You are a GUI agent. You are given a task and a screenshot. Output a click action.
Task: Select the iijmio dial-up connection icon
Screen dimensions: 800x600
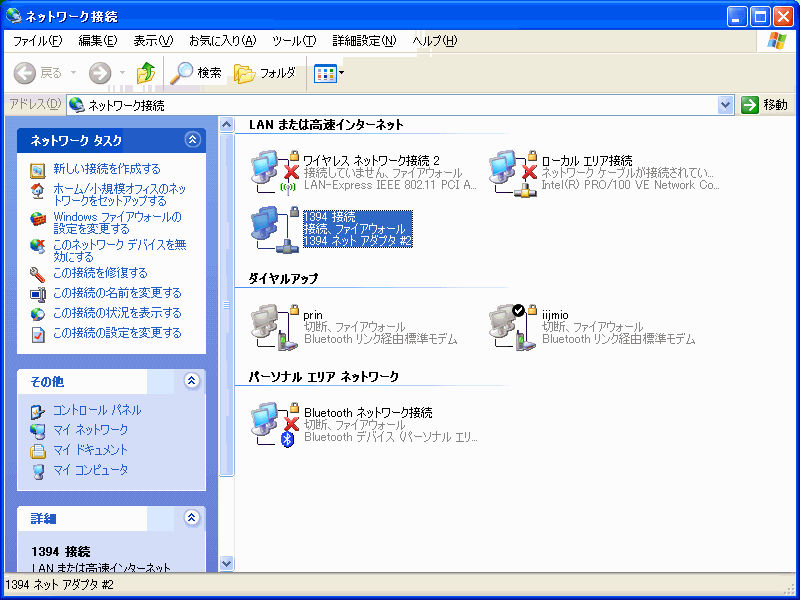click(513, 327)
